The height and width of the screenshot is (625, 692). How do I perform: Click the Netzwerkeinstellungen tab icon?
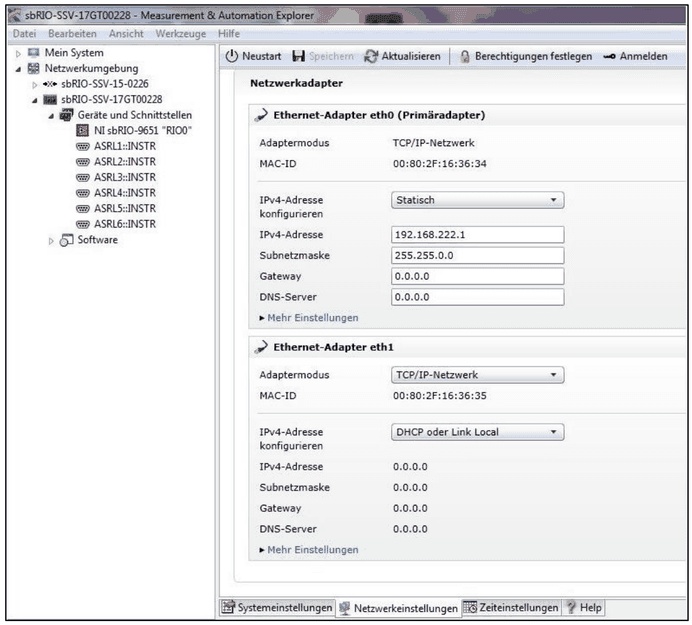pos(345,608)
